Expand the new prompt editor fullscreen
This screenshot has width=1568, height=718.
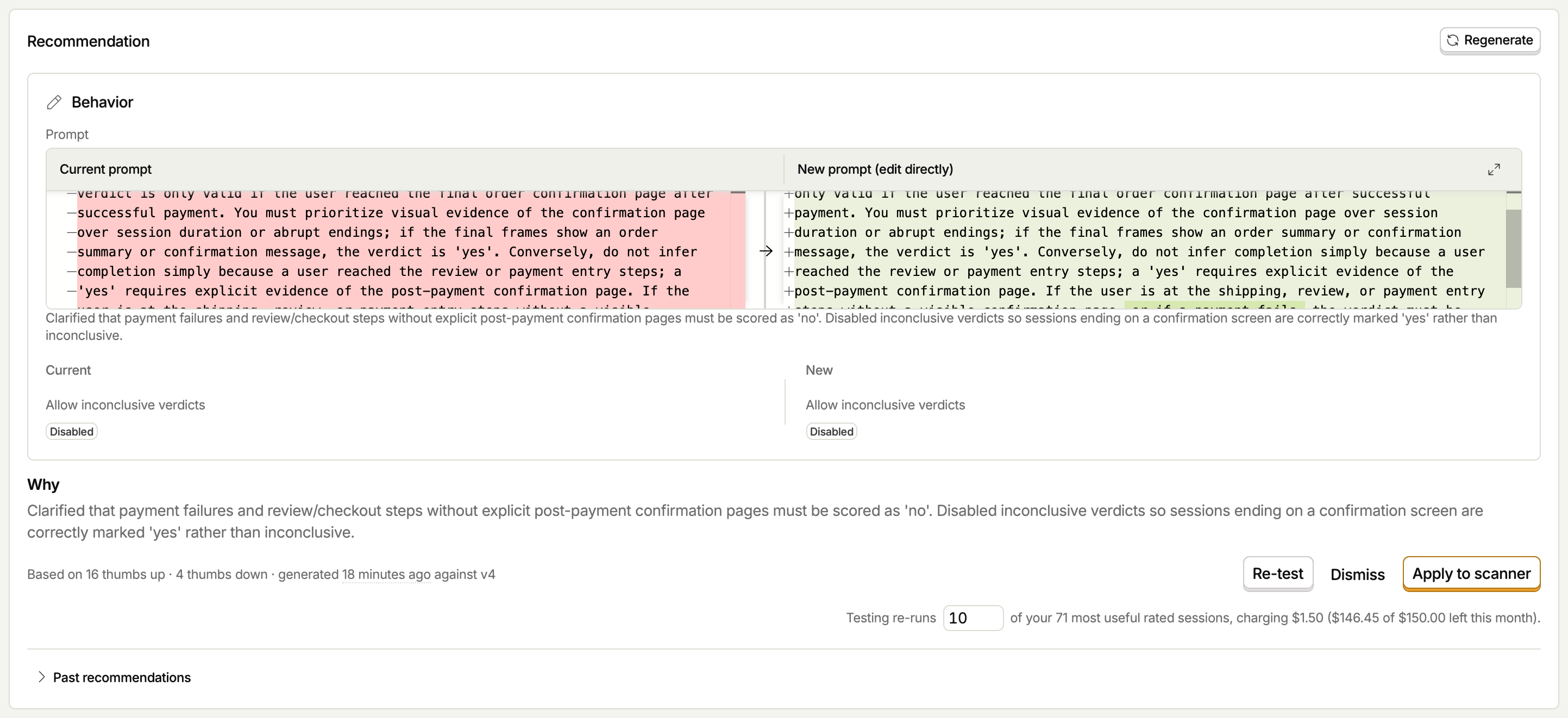point(1494,169)
